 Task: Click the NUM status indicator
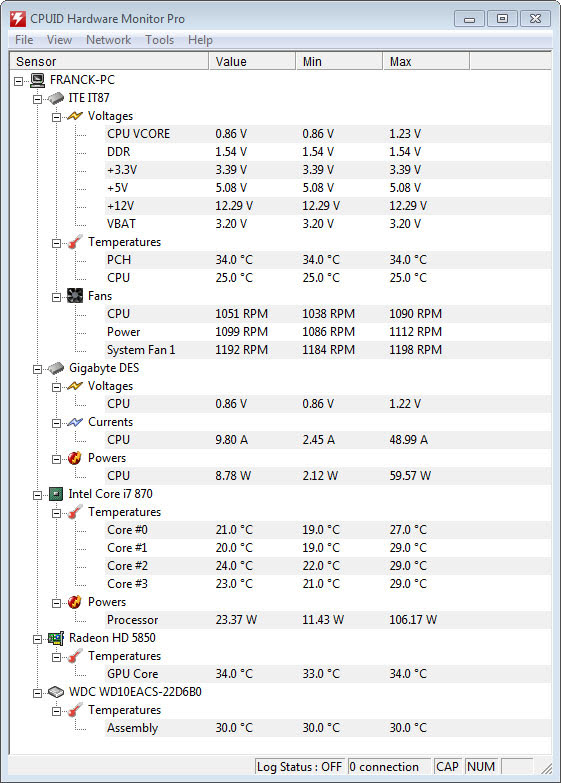pos(481,767)
